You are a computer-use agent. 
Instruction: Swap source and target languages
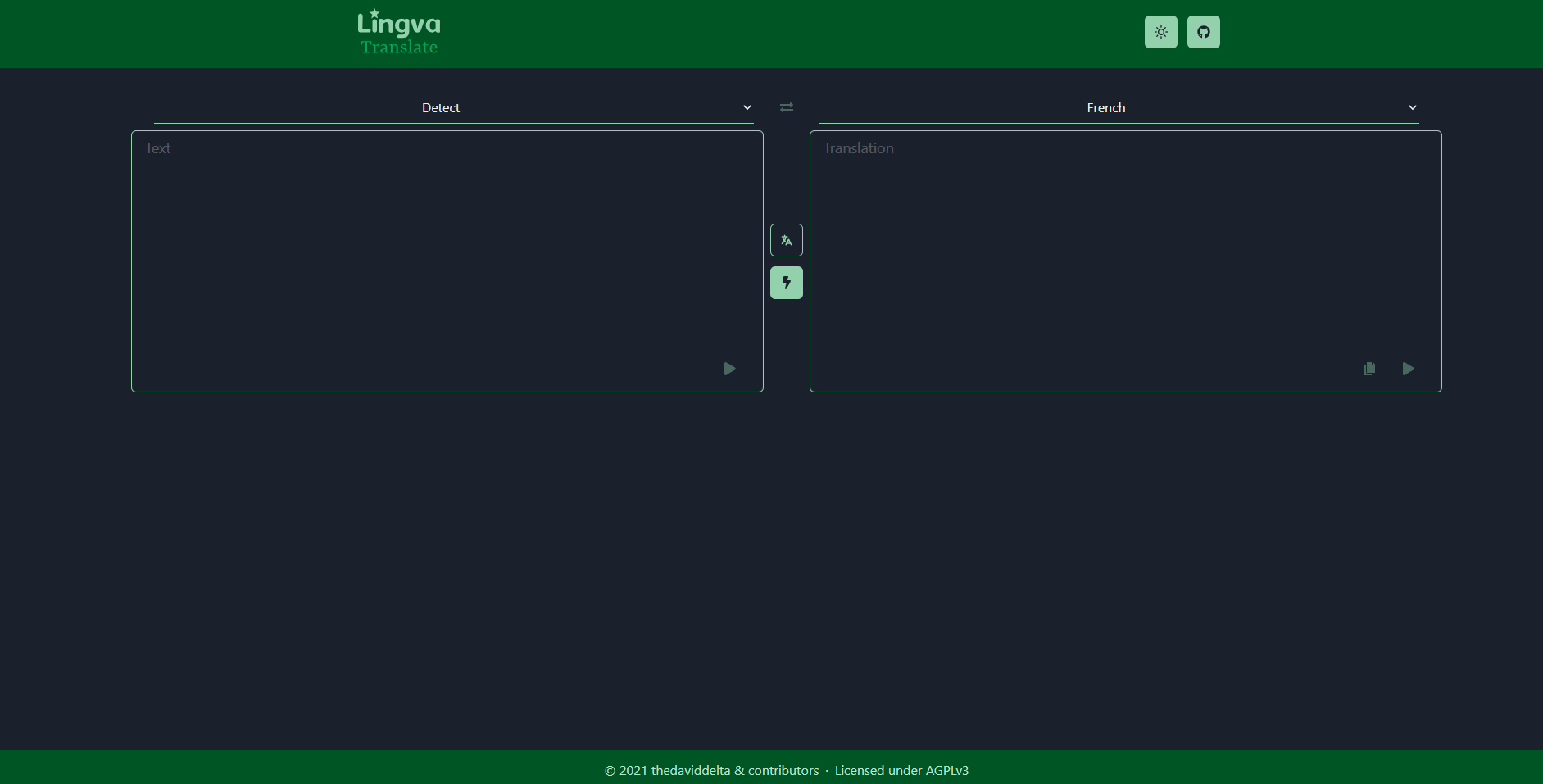coord(786,107)
